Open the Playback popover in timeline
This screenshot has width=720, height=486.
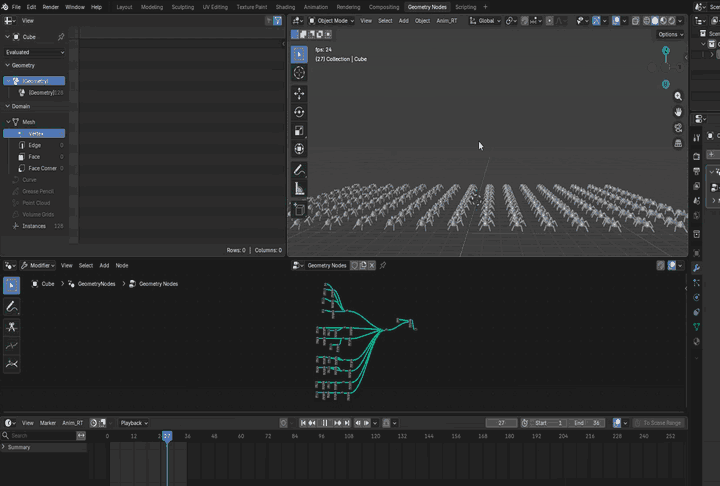134,423
